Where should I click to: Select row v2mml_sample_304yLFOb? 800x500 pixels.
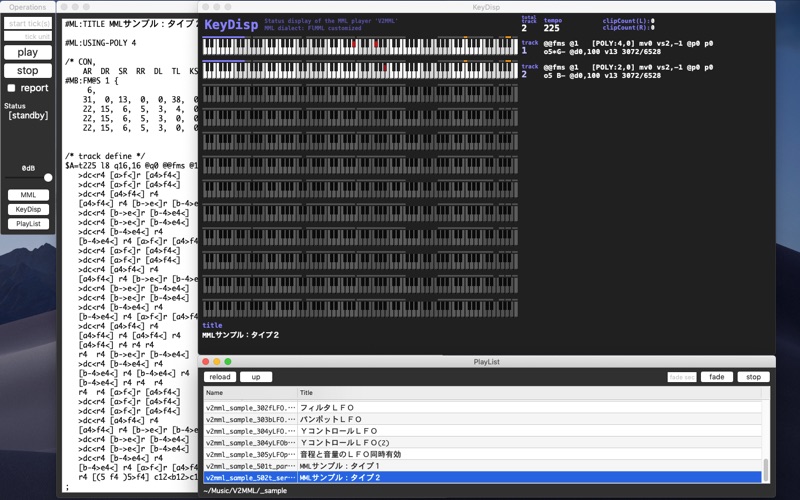click(x=483, y=443)
